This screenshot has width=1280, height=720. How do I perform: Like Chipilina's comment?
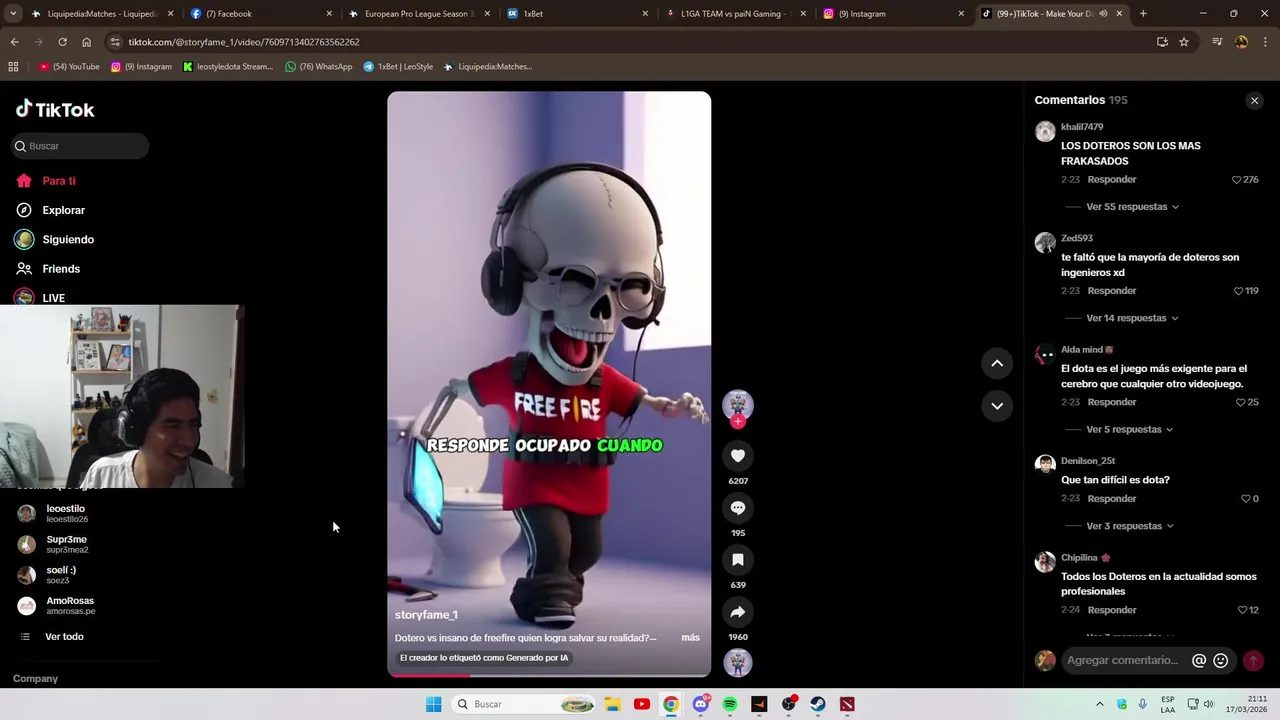[1243, 610]
